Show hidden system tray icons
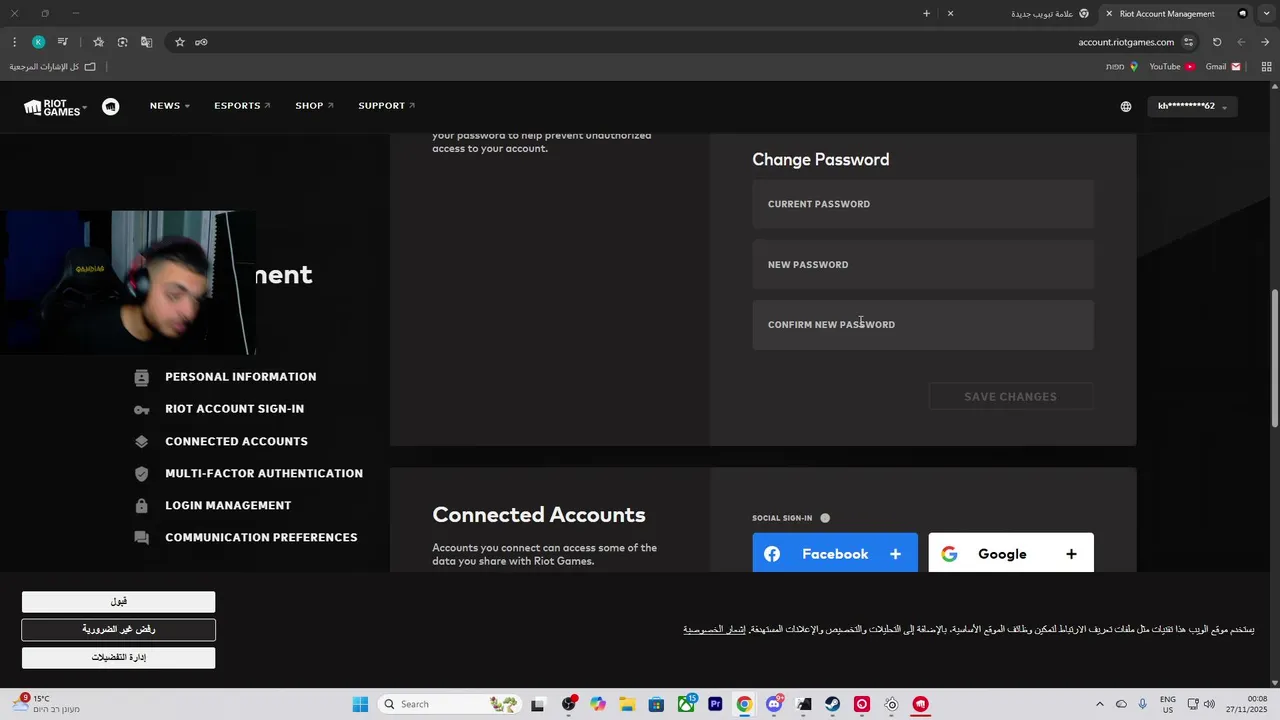 point(1100,704)
